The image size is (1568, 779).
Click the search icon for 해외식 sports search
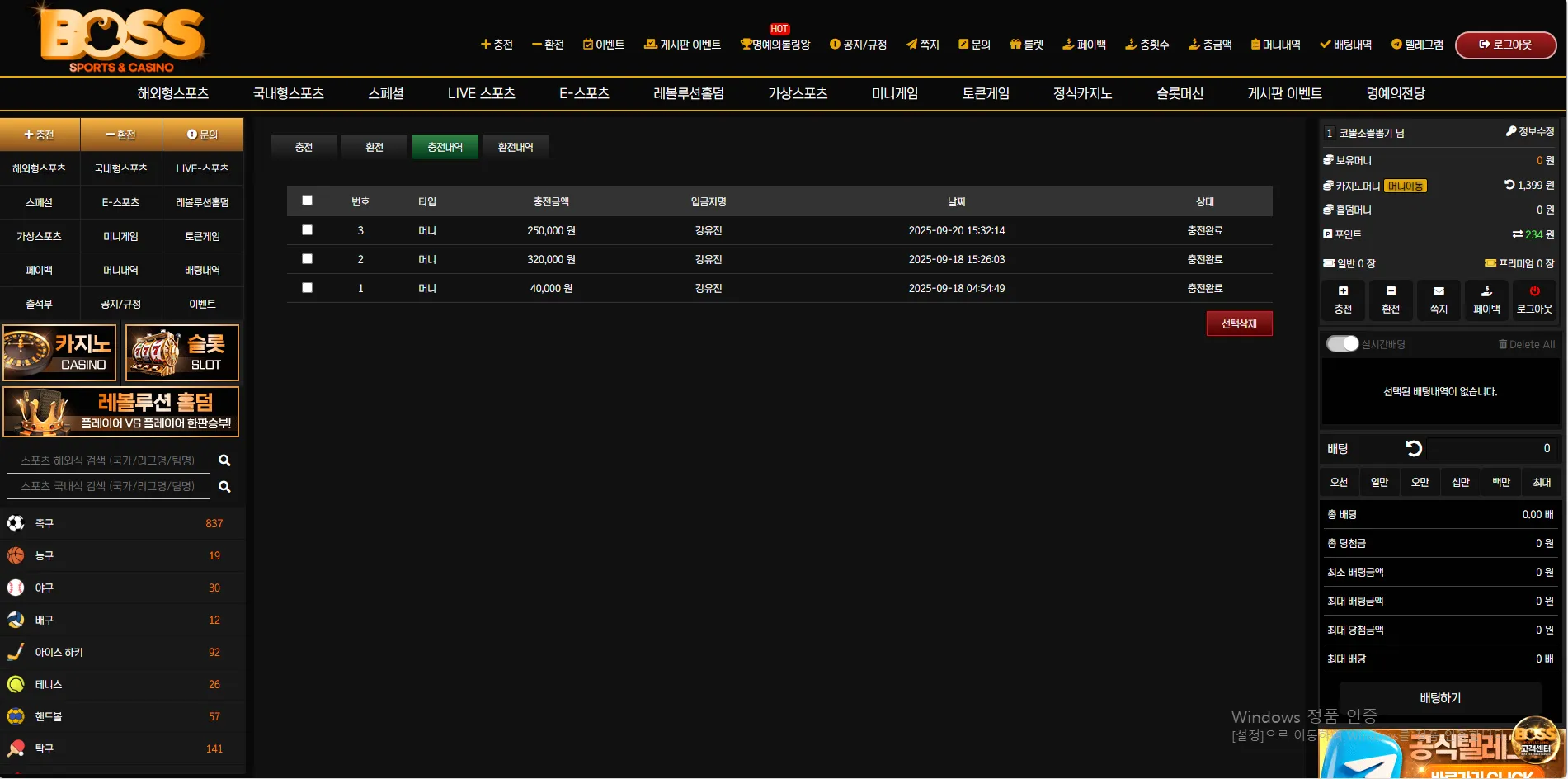point(224,460)
